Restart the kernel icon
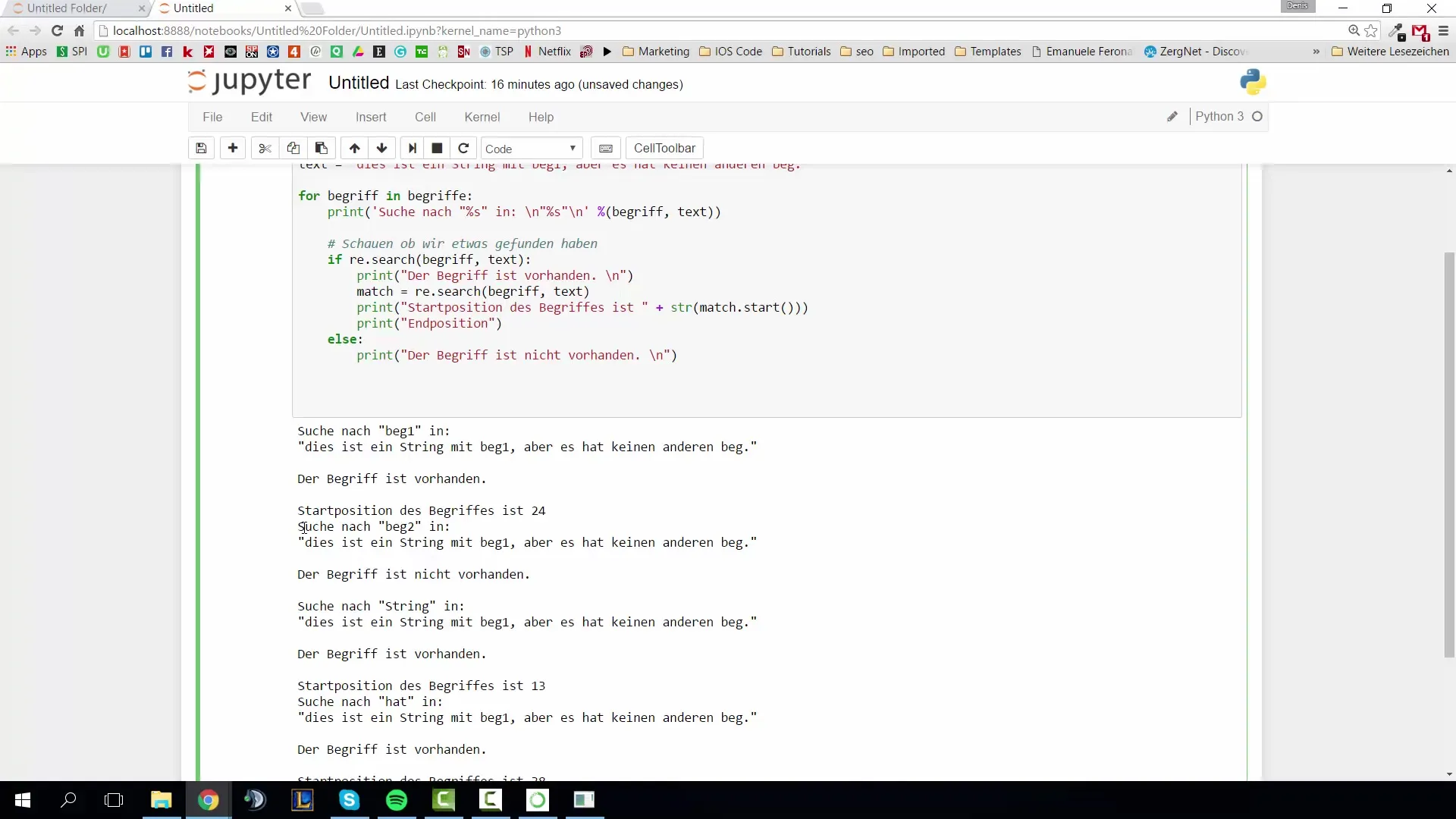This screenshot has height=819, width=1456. pyautogui.click(x=463, y=149)
